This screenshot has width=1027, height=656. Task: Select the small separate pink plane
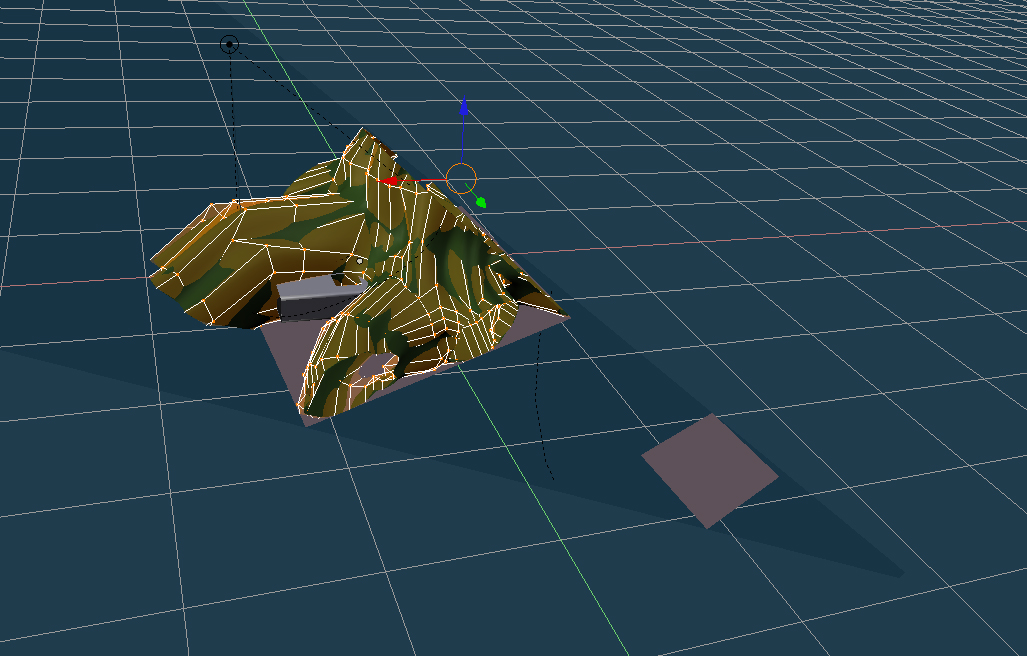tap(710, 471)
